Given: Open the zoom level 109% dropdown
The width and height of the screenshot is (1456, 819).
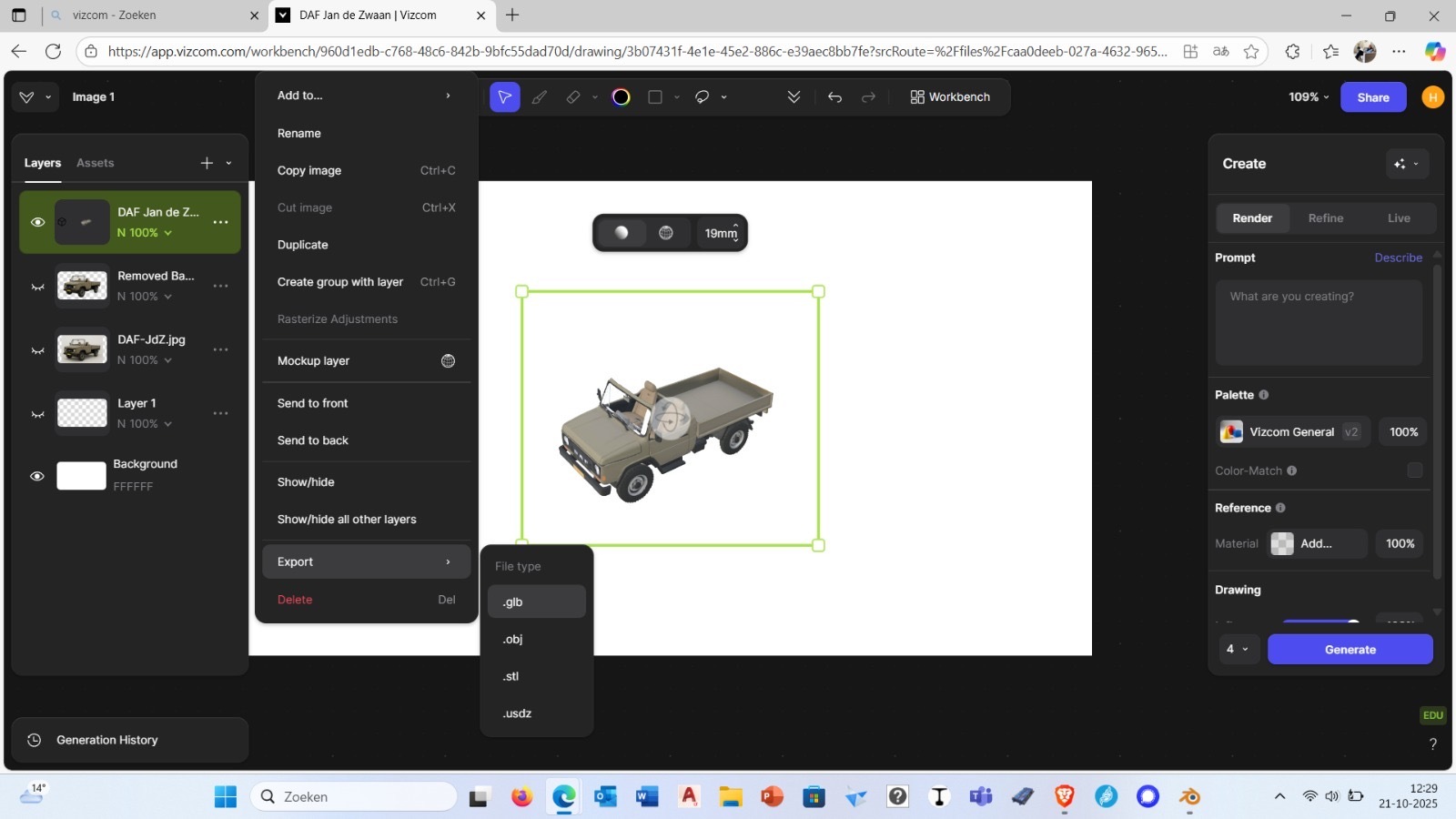Looking at the screenshot, I should (x=1309, y=97).
